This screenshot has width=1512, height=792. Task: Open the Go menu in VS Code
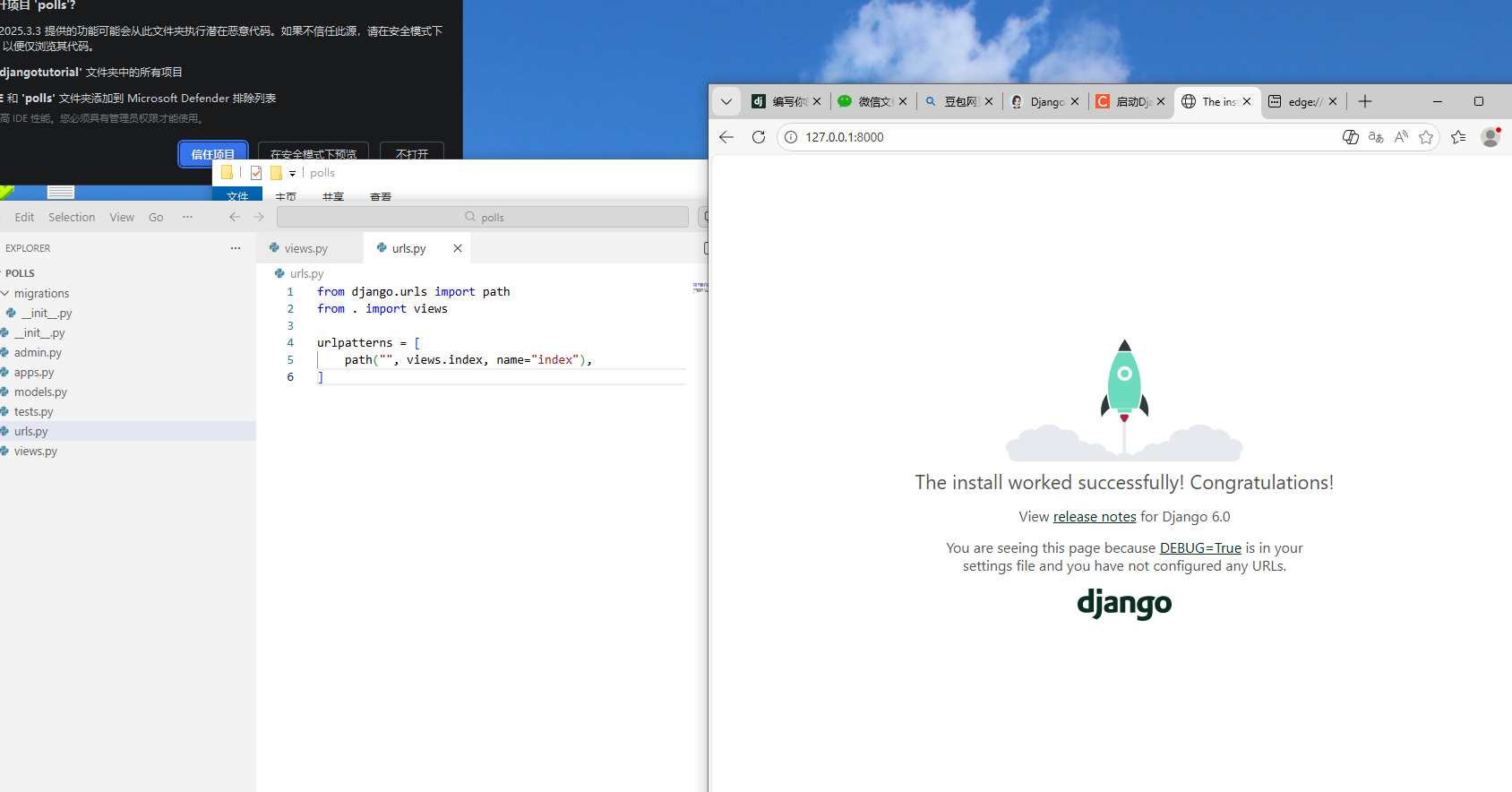tap(156, 217)
